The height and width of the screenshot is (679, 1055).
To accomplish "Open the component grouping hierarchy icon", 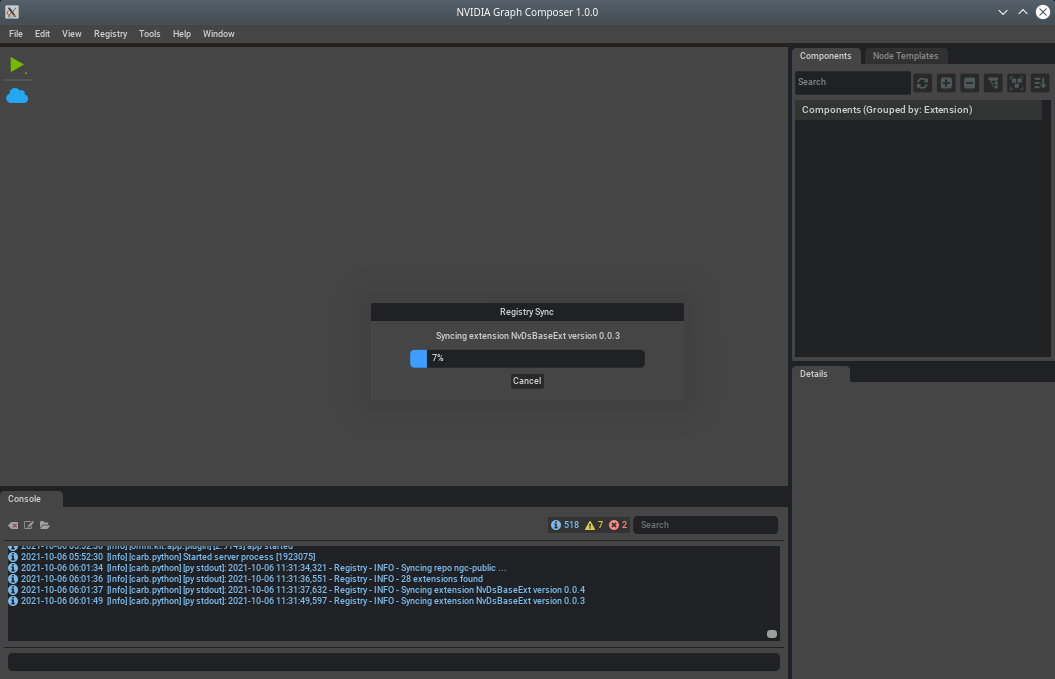I will point(993,83).
